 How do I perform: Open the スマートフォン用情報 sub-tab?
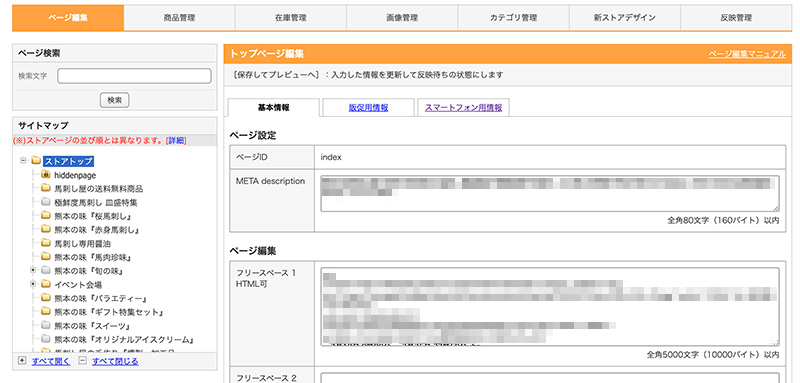point(463,108)
